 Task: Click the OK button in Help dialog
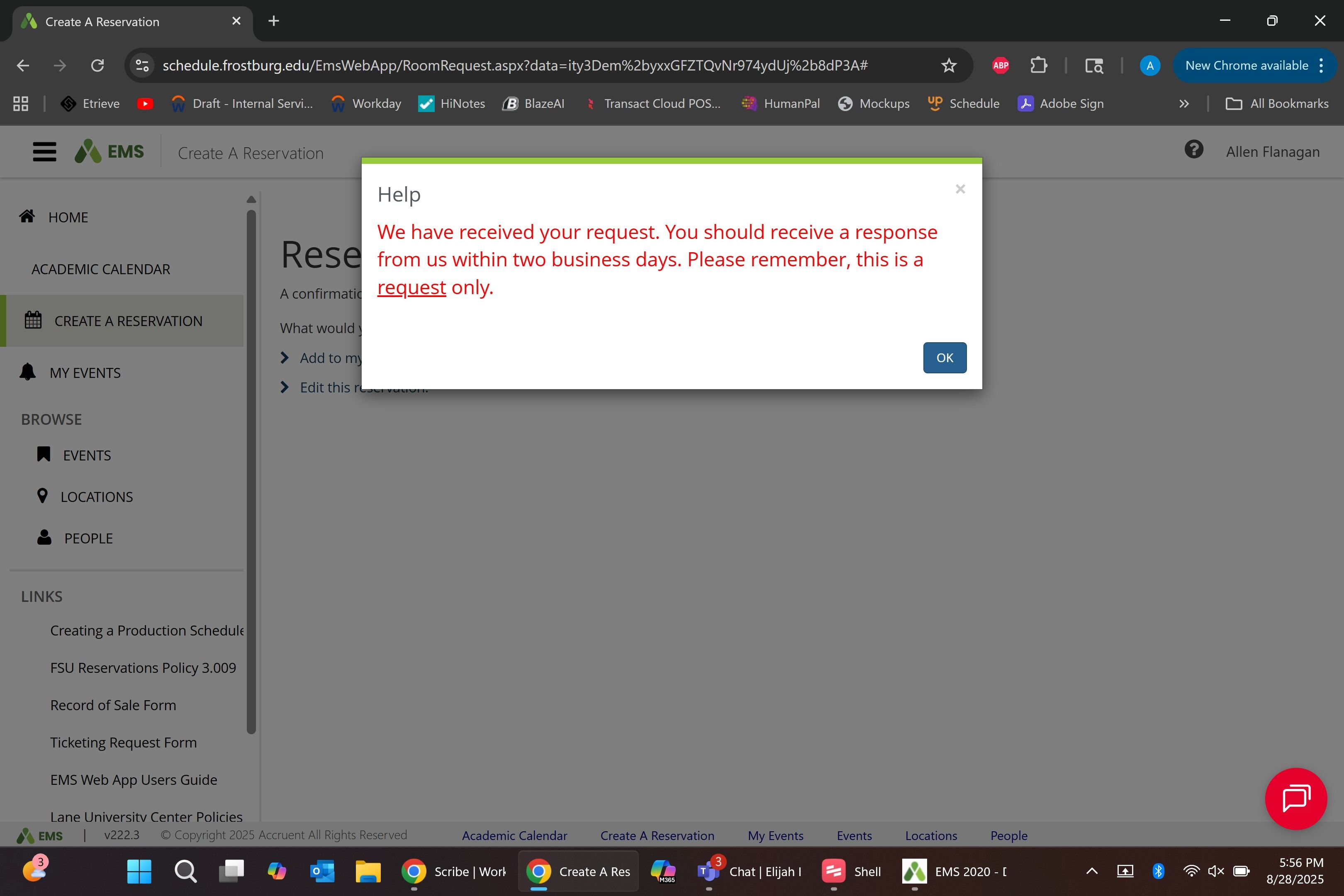point(944,358)
